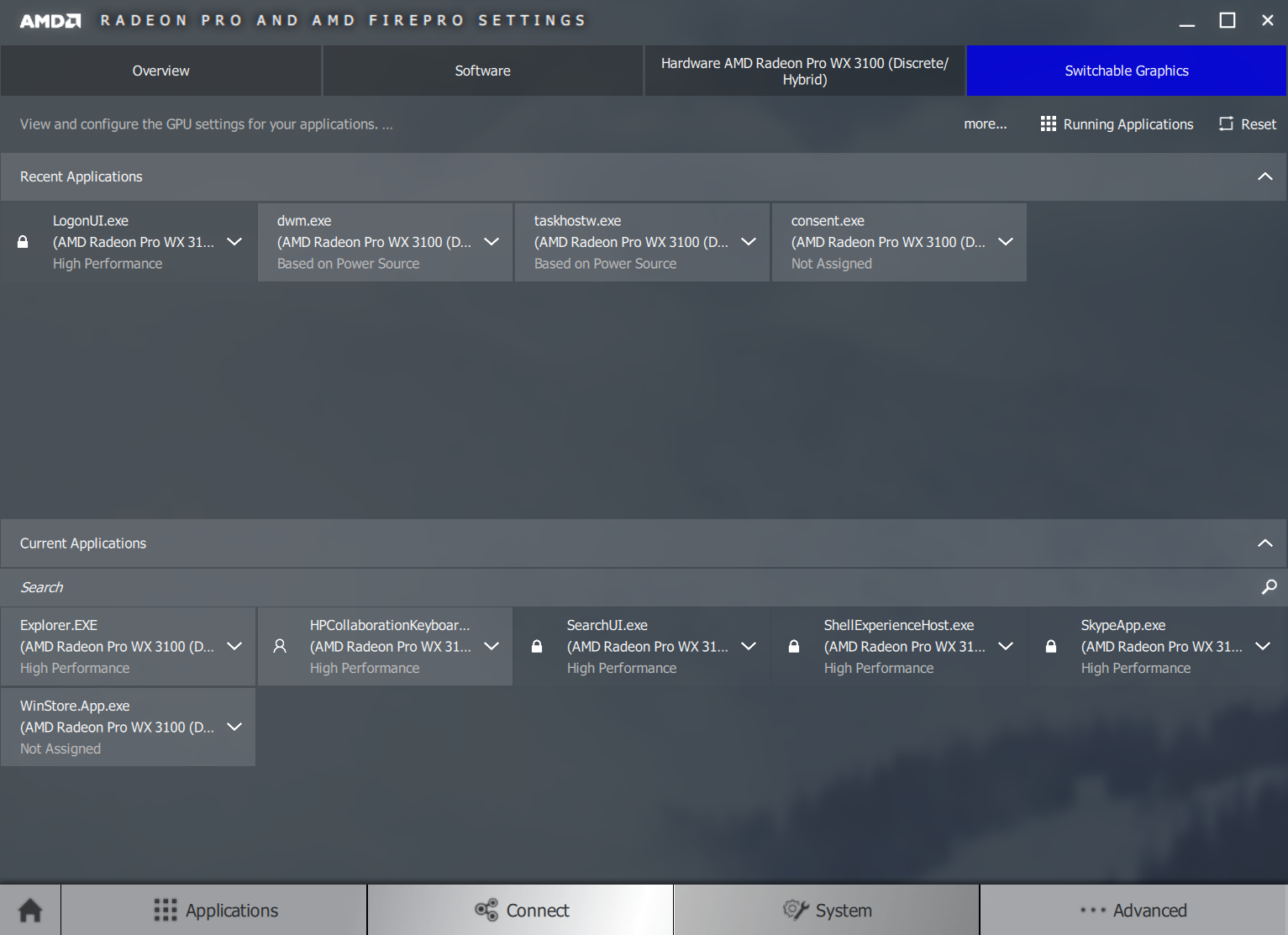Open the dwm.exe graphics mode dropdown
This screenshot has height=935, width=1288.
coord(492,242)
